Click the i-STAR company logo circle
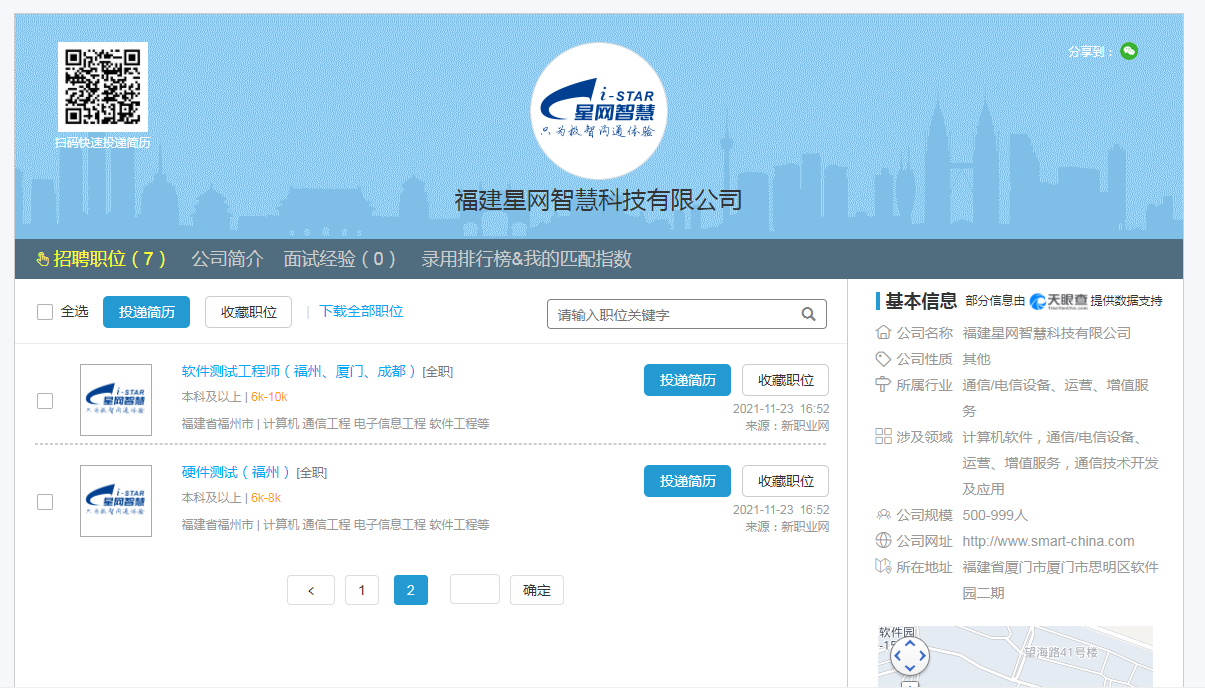 point(598,111)
